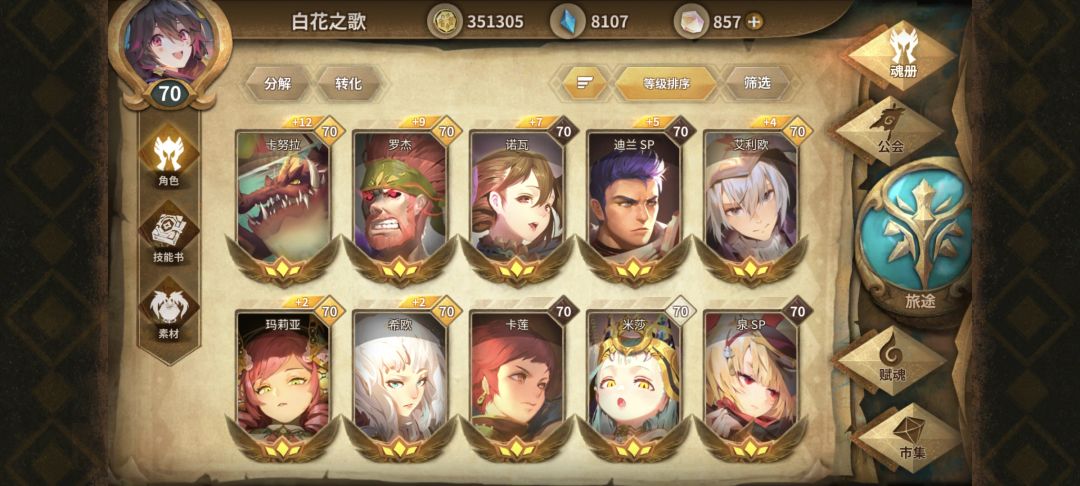Screen dimensions: 1080x486
Task: Click the plus icon beside 857 gems
Action: pyautogui.click(x=755, y=22)
